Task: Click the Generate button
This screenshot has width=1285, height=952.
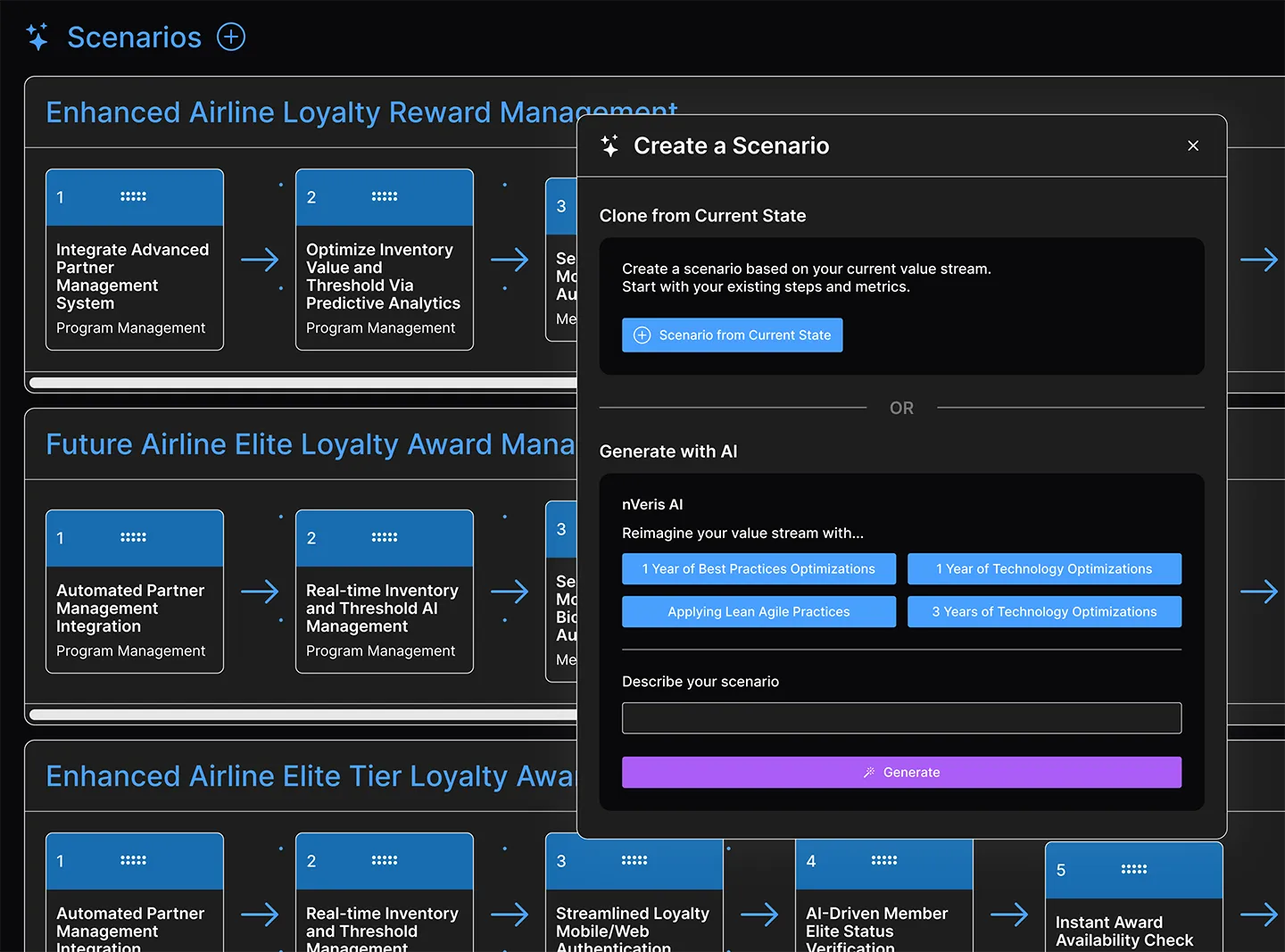Action: [901, 772]
